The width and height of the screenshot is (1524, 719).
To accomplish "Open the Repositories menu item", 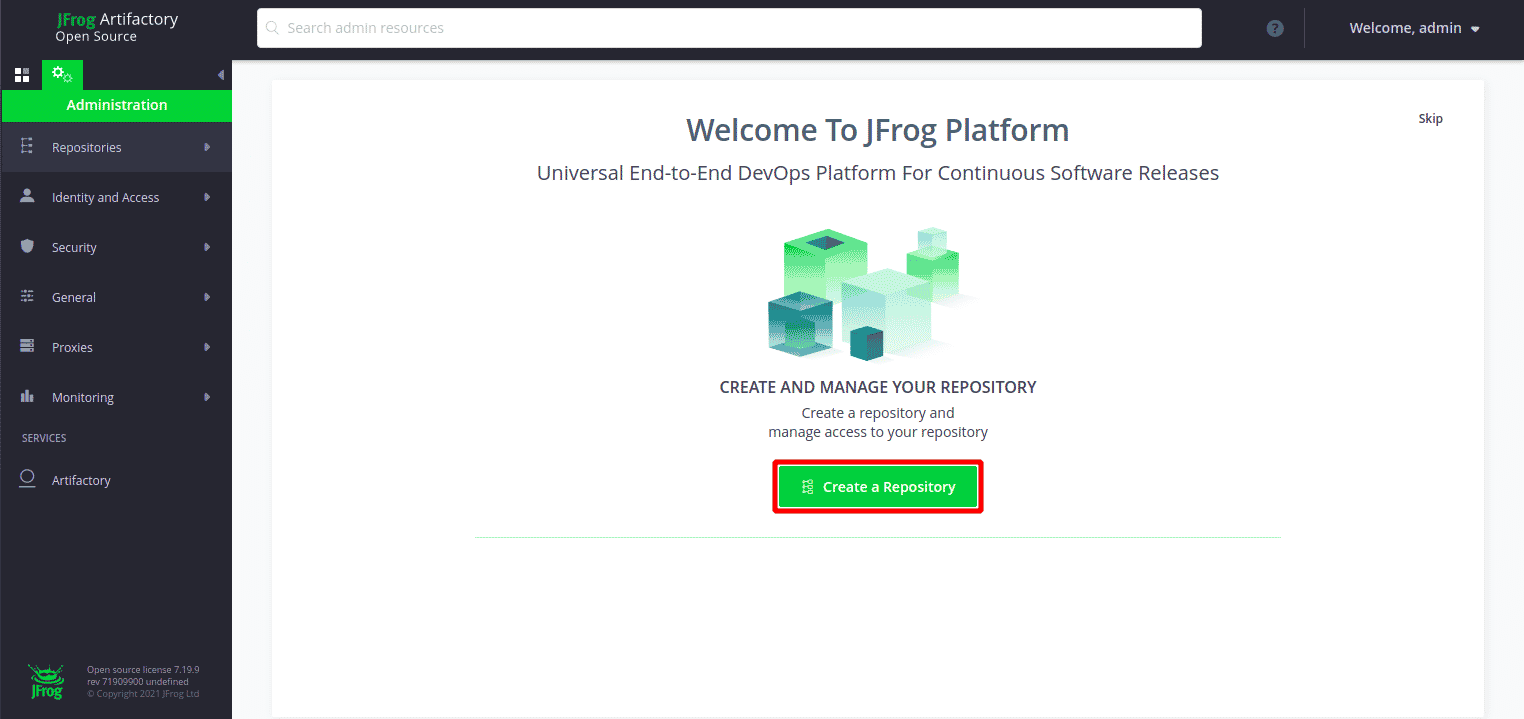I will [x=116, y=147].
